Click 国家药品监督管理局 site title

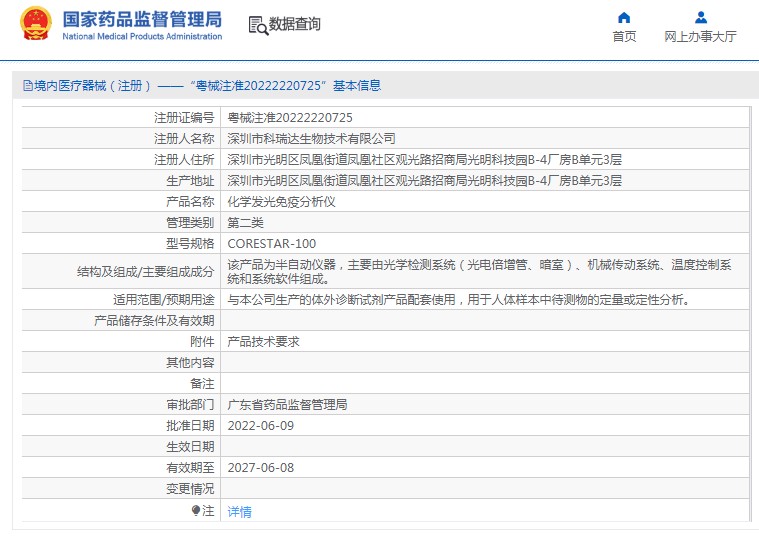[142, 19]
